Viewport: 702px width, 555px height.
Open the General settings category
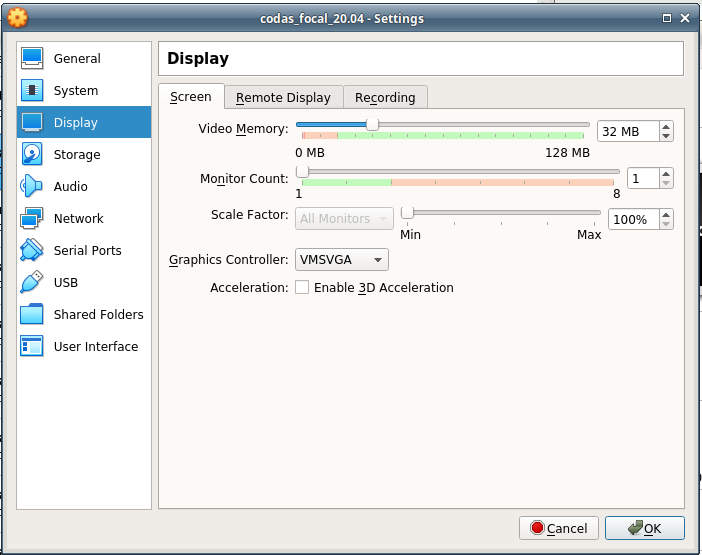pos(84,59)
